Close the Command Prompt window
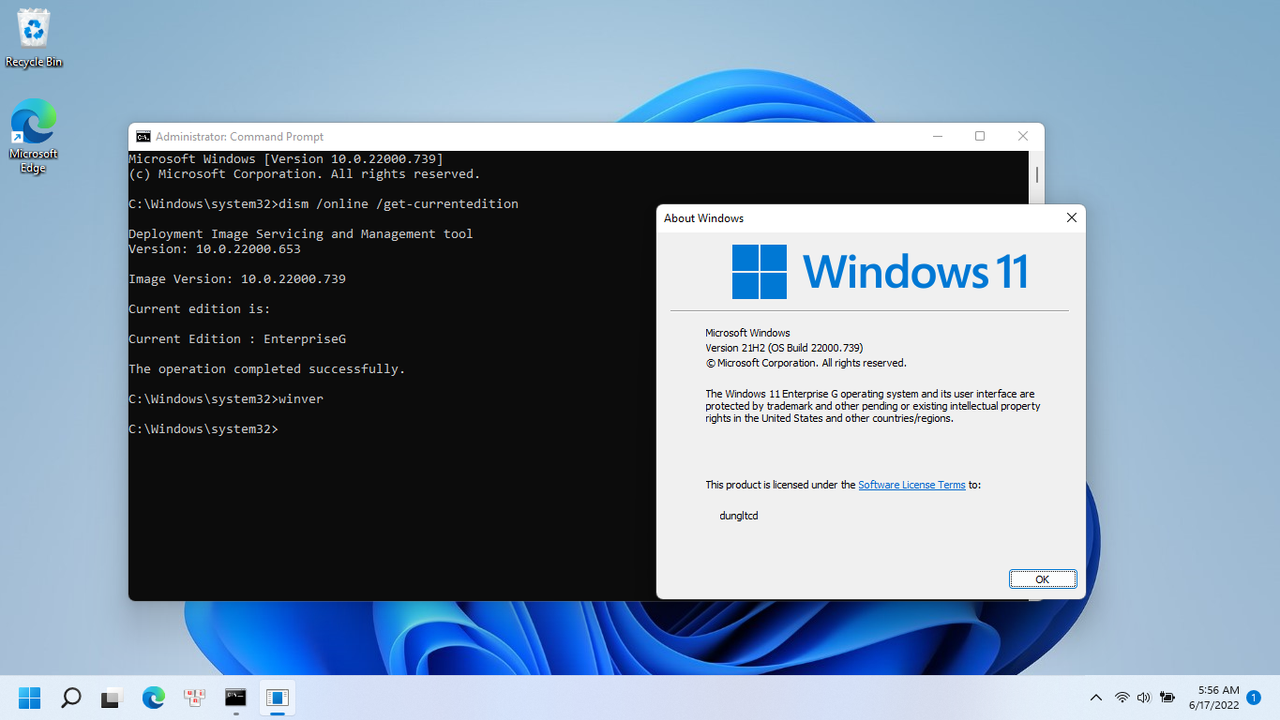Image resolution: width=1280 pixels, height=720 pixels. [1023, 136]
